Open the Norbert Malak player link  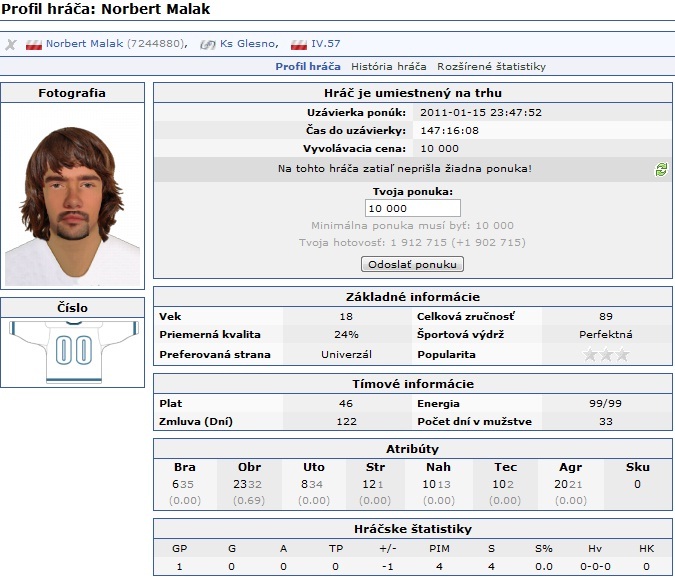(84, 44)
